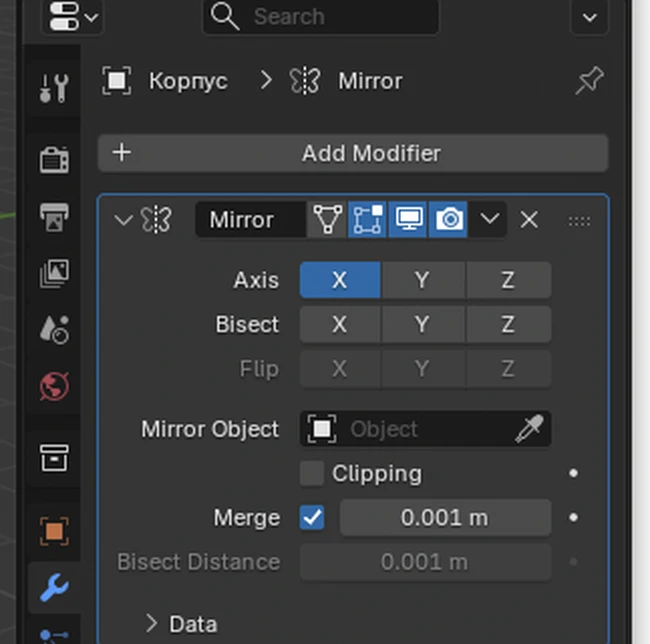Toggle viewport display for Mirror modifier
The height and width of the screenshot is (644, 650).
click(408, 220)
